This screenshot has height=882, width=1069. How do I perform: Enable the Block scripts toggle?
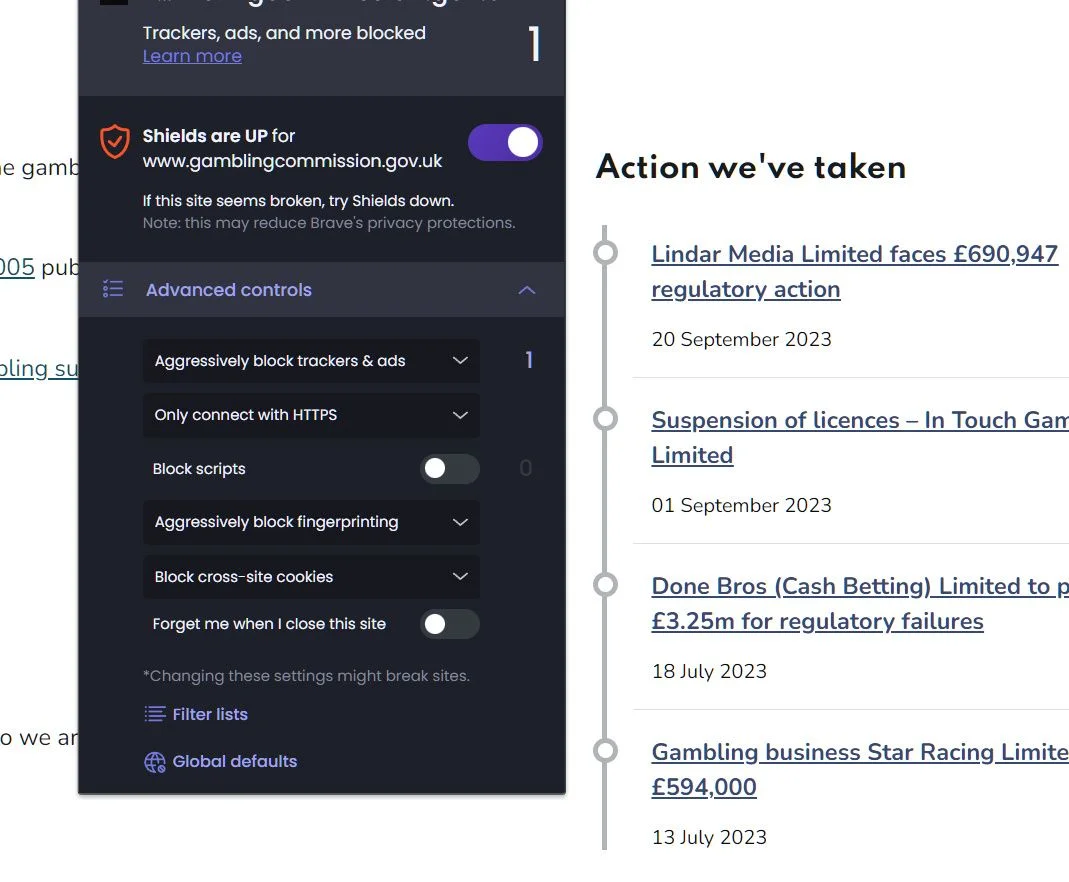(450, 468)
